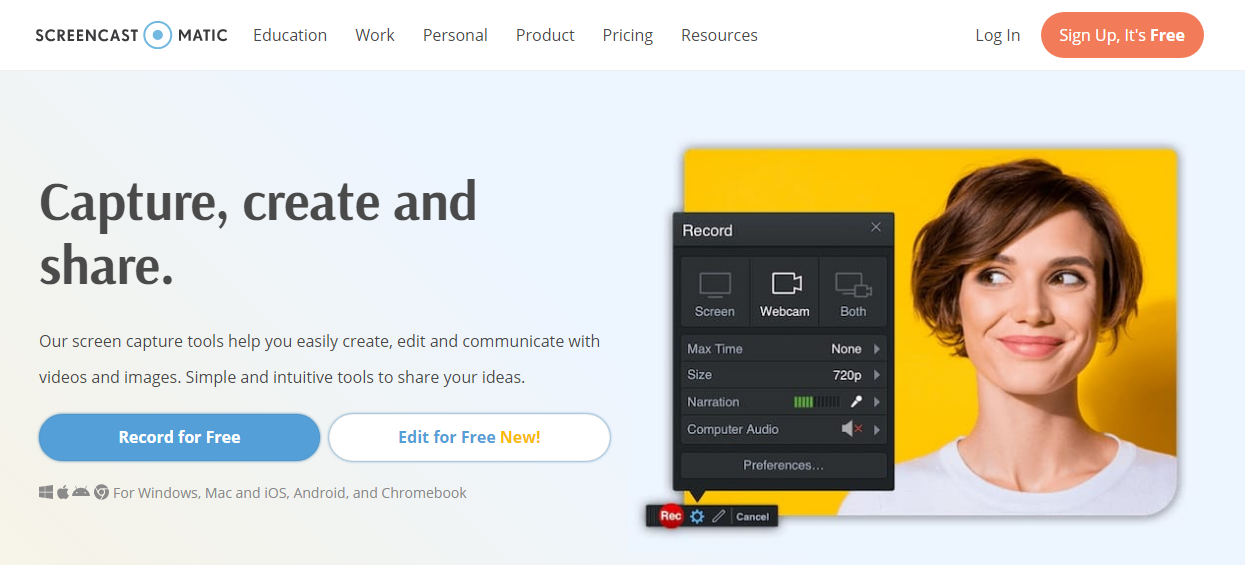
Task: Click the Windows platform icon
Action: tap(46, 492)
